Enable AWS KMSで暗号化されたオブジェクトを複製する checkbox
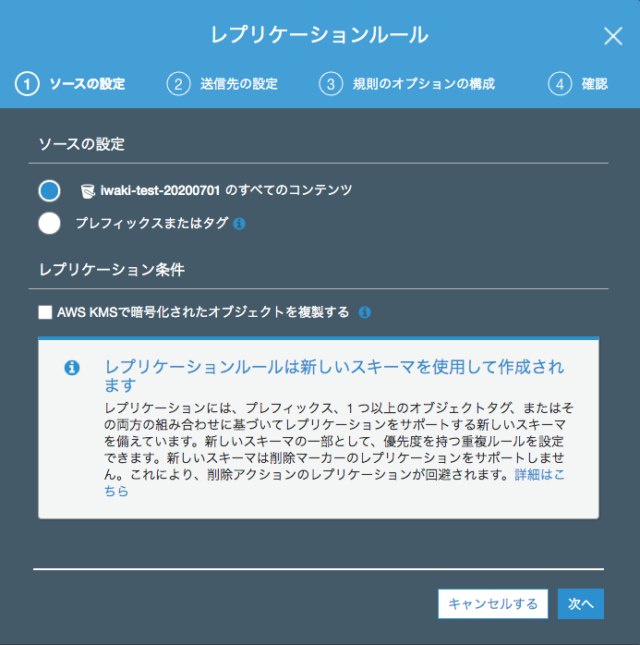Viewport: 640px width, 645px height. click(45, 312)
